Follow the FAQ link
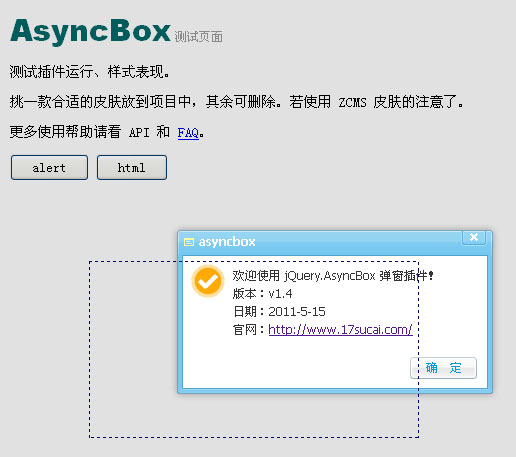The height and width of the screenshot is (457, 516). point(188,133)
